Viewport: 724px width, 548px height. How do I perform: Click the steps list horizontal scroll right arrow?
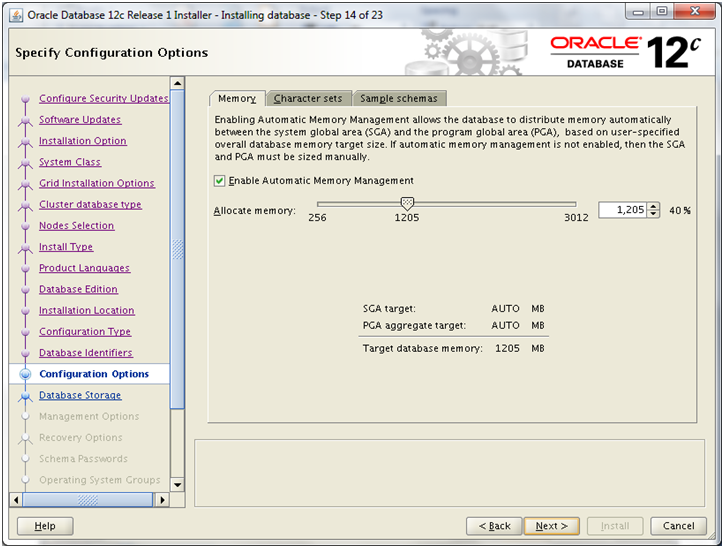162,500
